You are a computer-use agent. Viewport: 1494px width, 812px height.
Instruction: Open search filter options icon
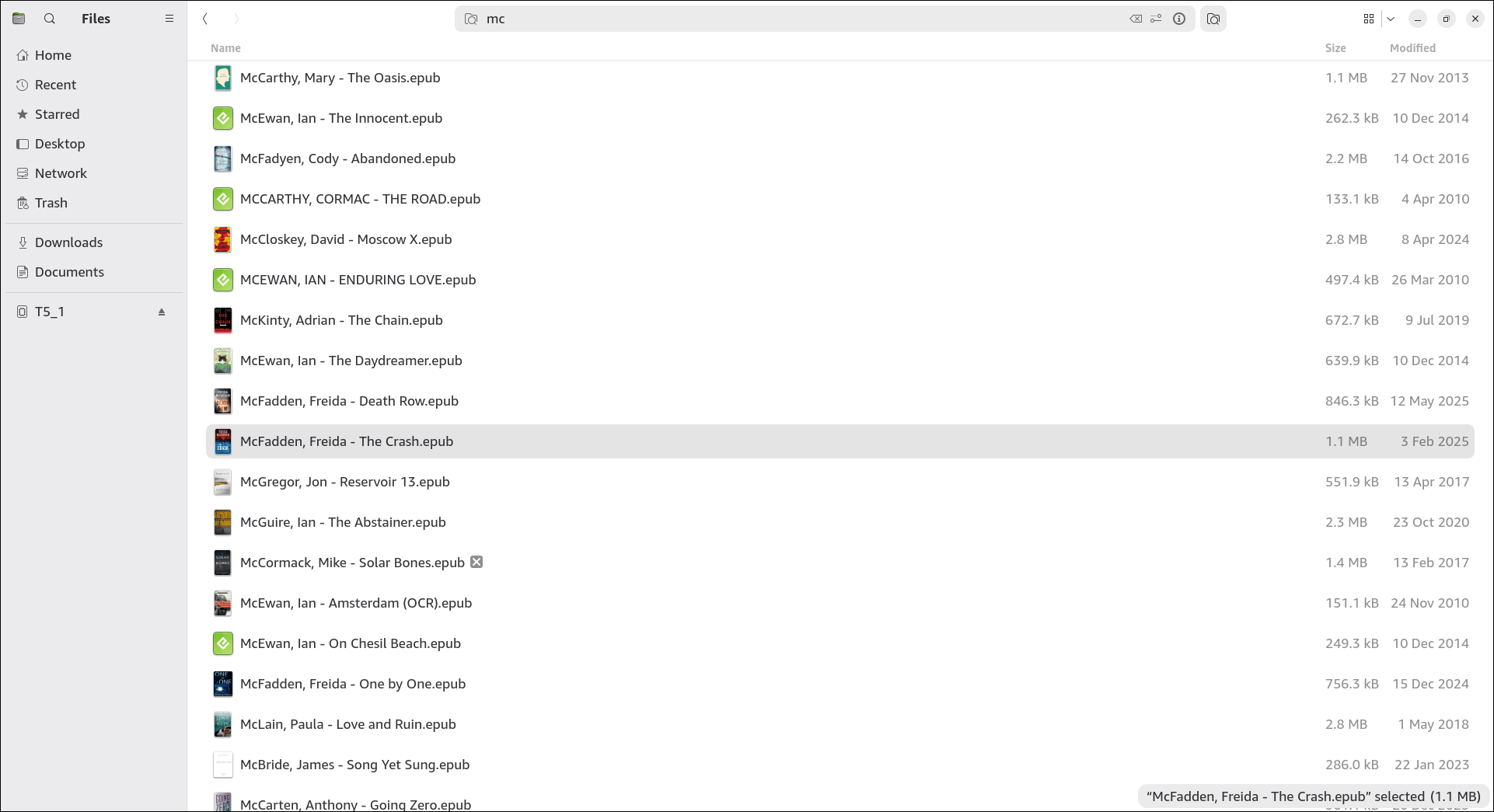coord(1157,19)
